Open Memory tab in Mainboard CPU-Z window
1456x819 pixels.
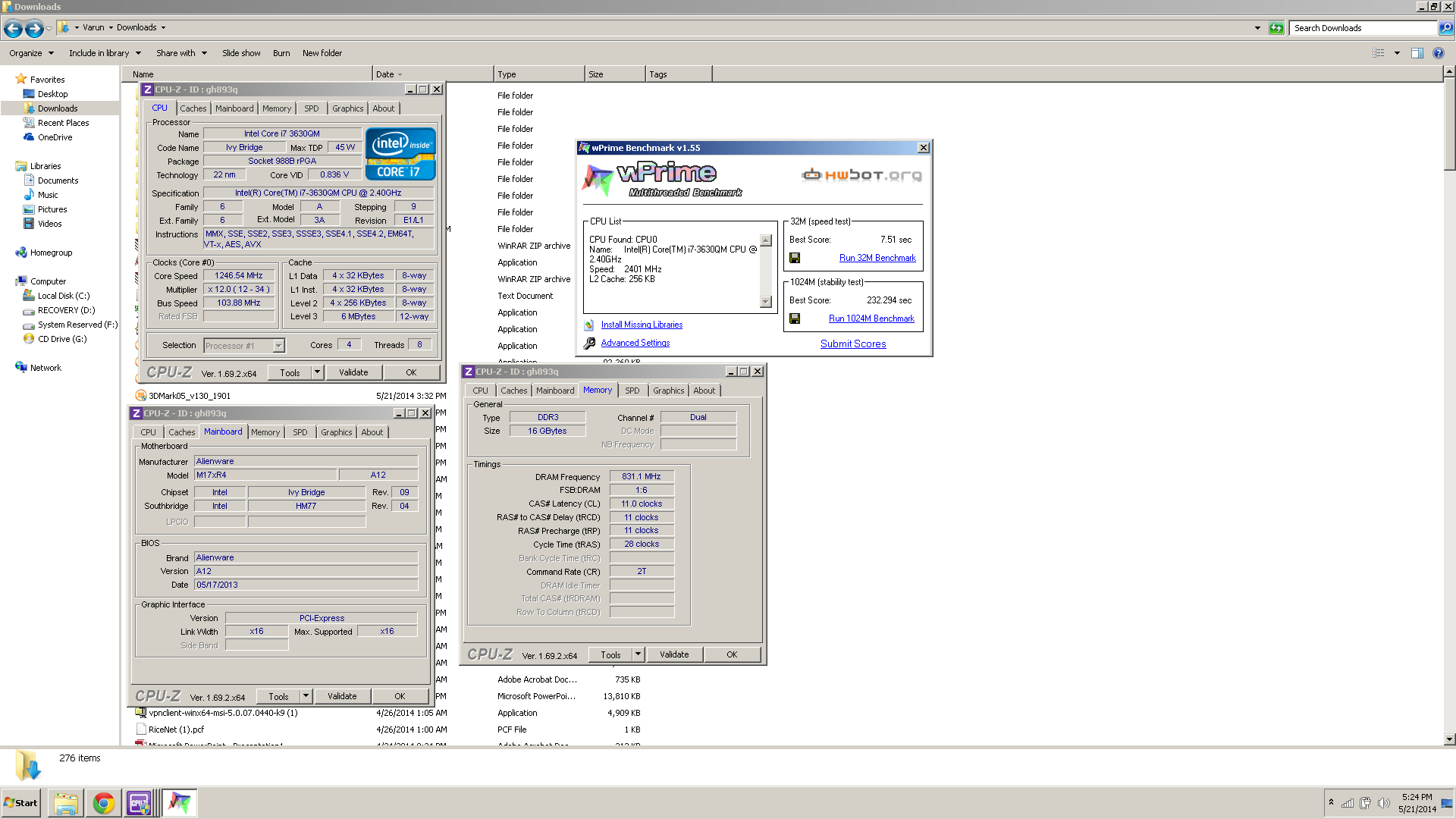(265, 432)
